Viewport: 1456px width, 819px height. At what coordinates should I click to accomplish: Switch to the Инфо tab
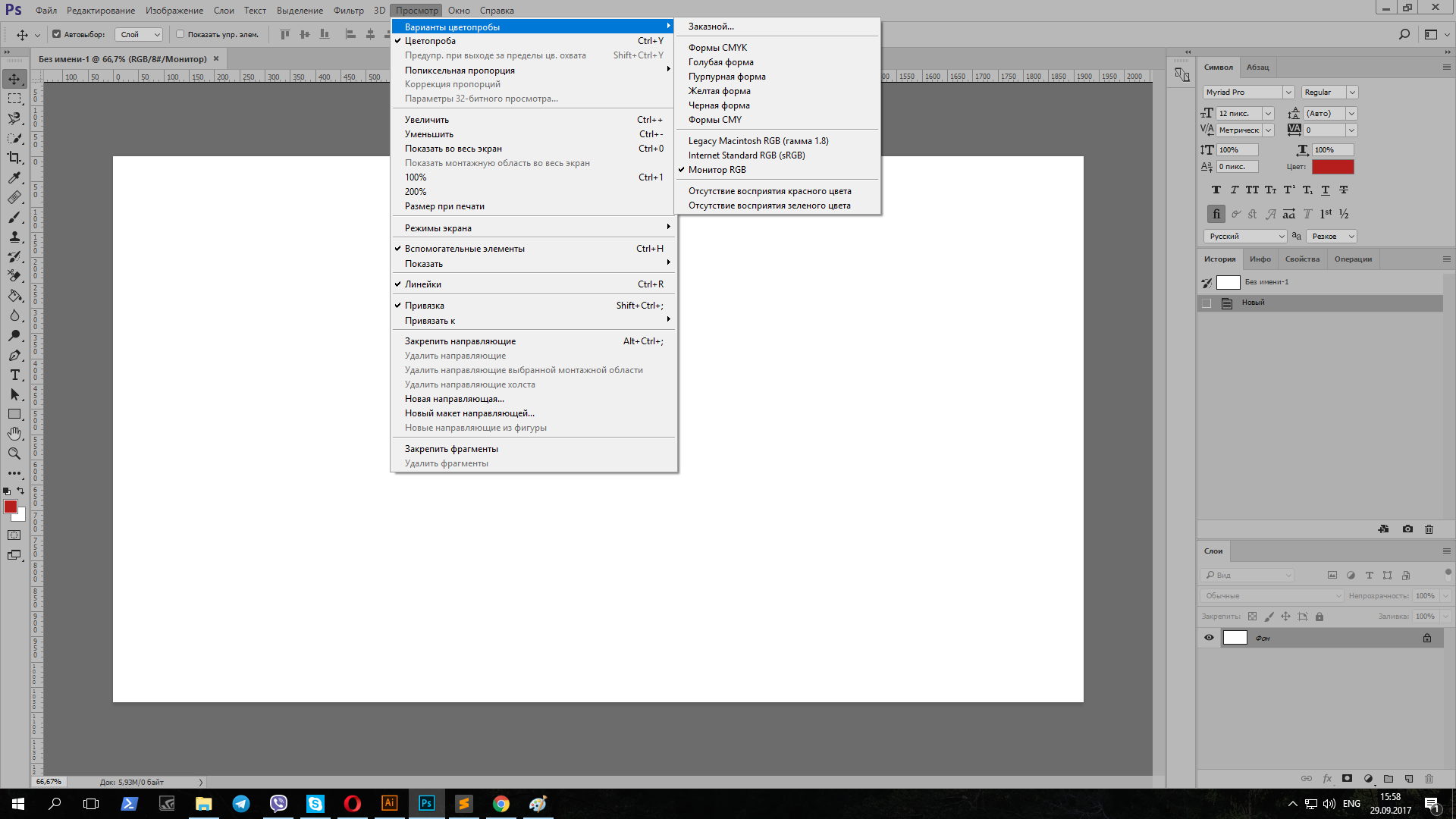point(1260,259)
